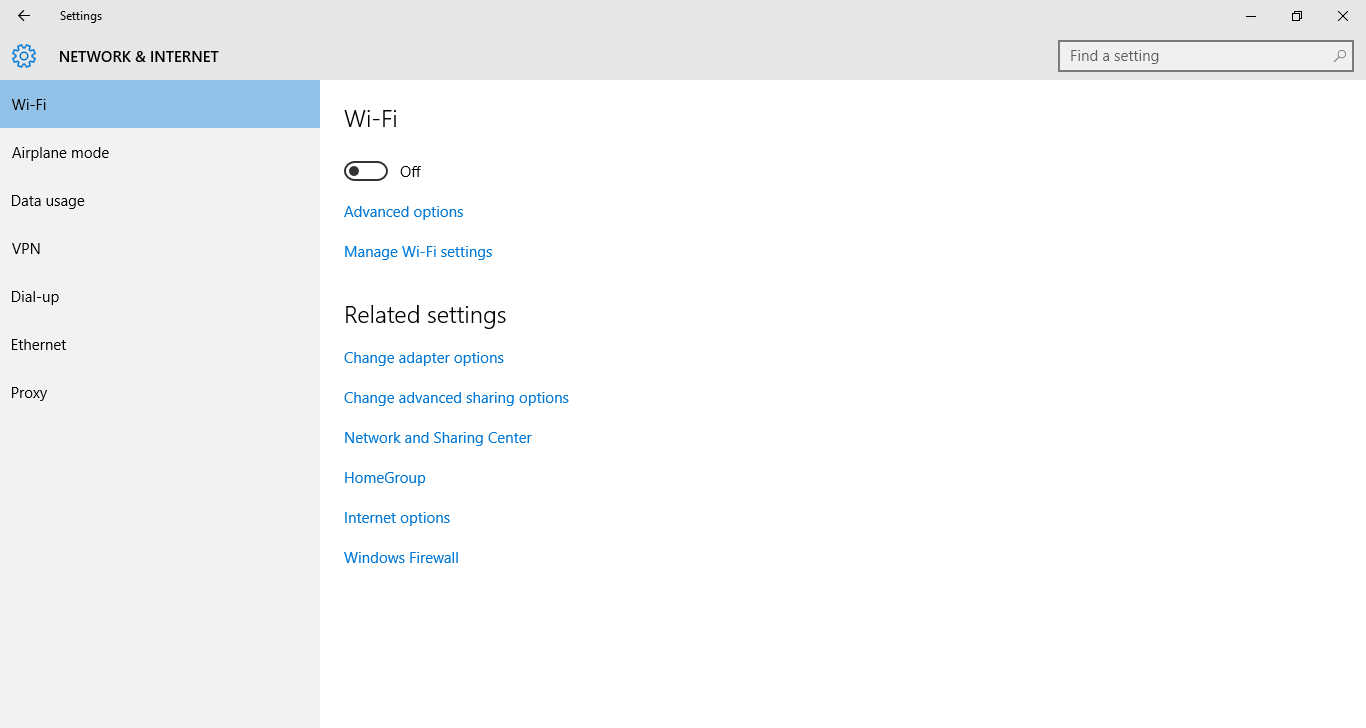1366x728 pixels.
Task: Open Network and Sharing Center
Action: (438, 438)
